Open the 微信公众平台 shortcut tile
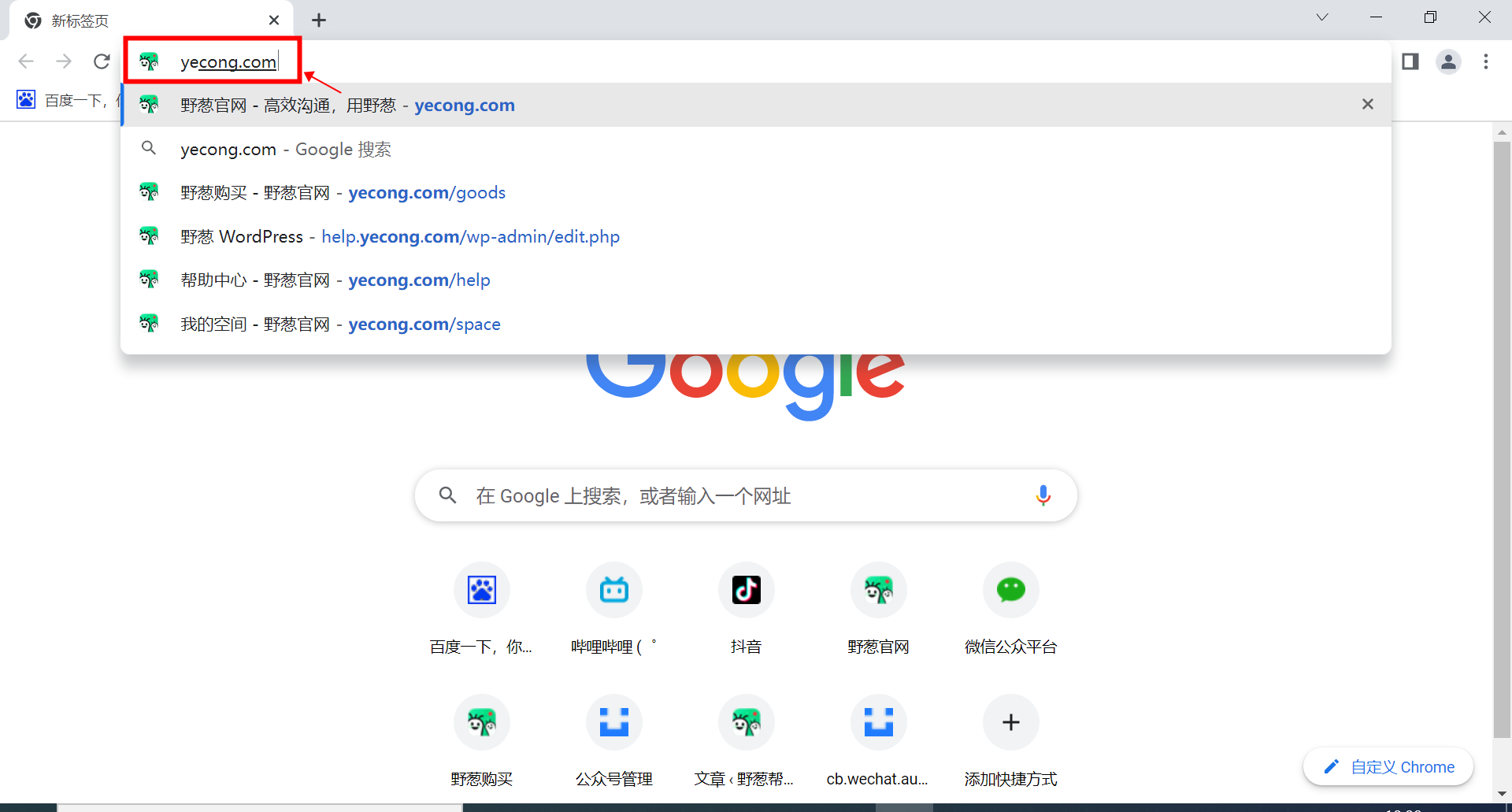This screenshot has width=1512, height=812. [x=1010, y=609]
